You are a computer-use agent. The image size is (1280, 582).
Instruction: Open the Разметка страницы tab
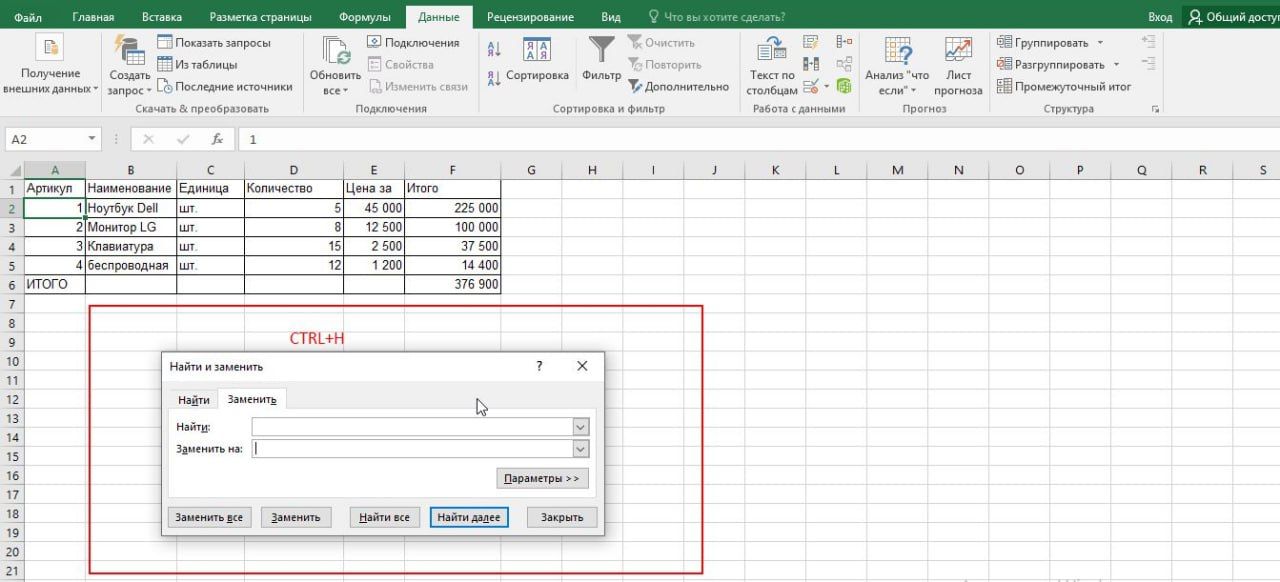(261, 17)
